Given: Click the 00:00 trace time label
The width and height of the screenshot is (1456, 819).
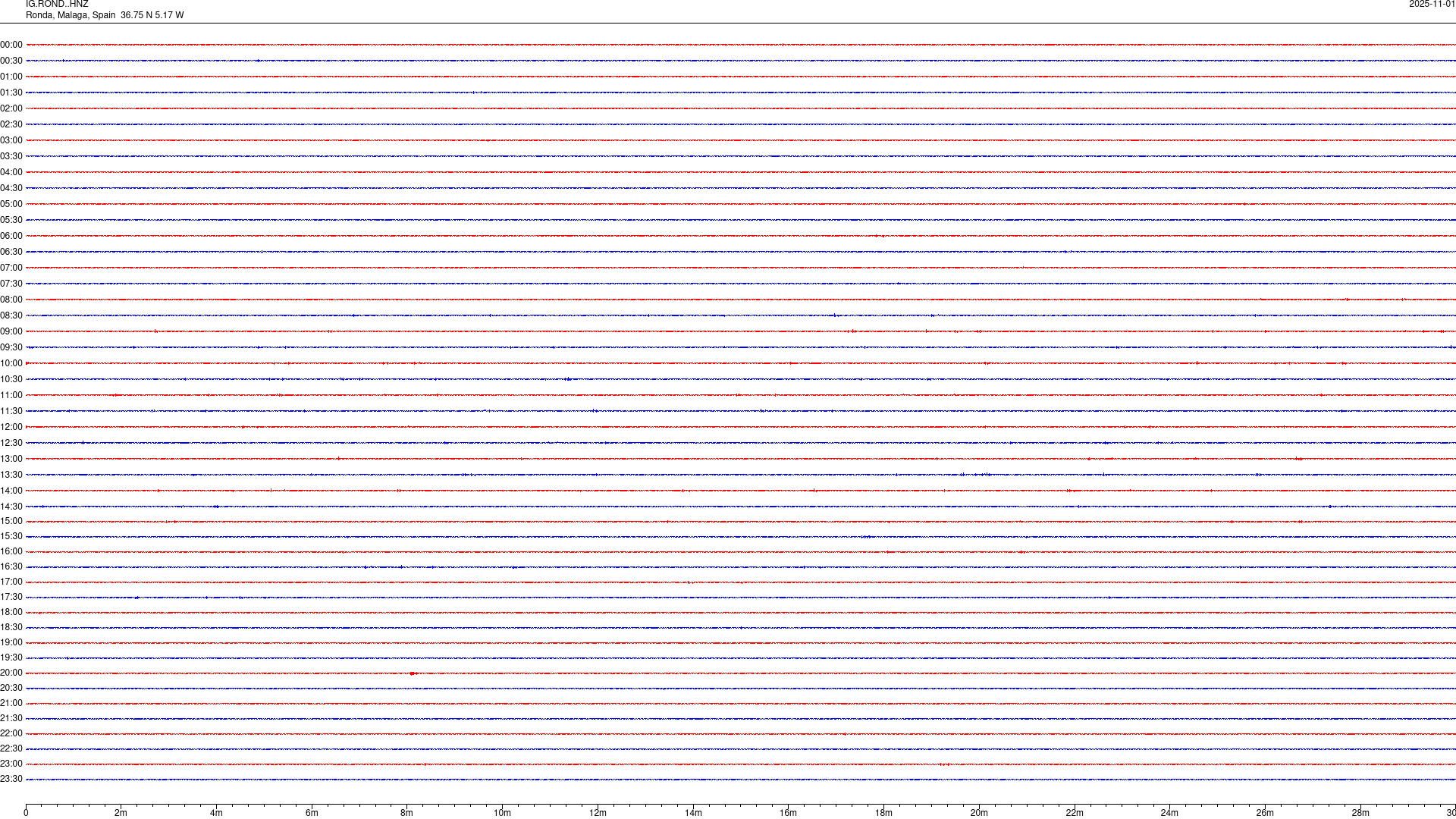Looking at the screenshot, I should (11, 45).
